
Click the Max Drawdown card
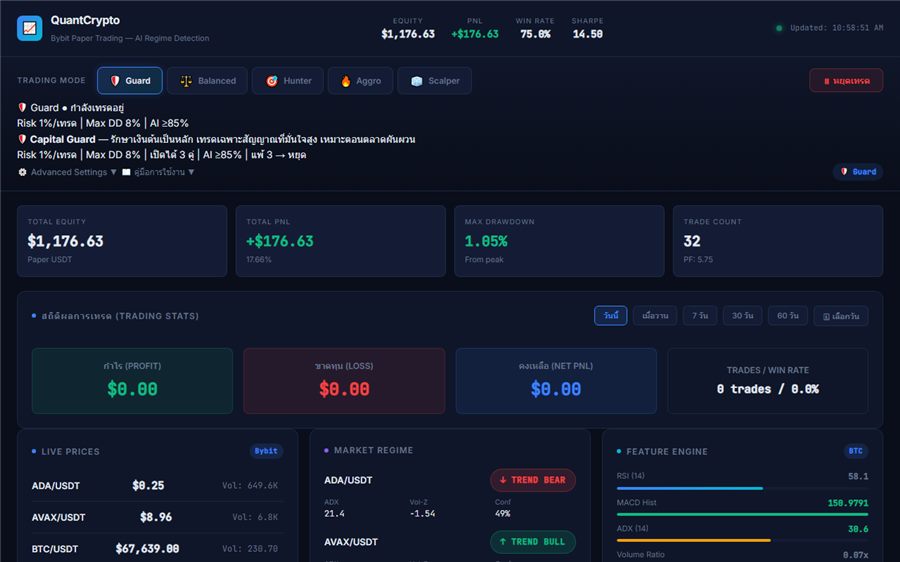(x=559, y=241)
